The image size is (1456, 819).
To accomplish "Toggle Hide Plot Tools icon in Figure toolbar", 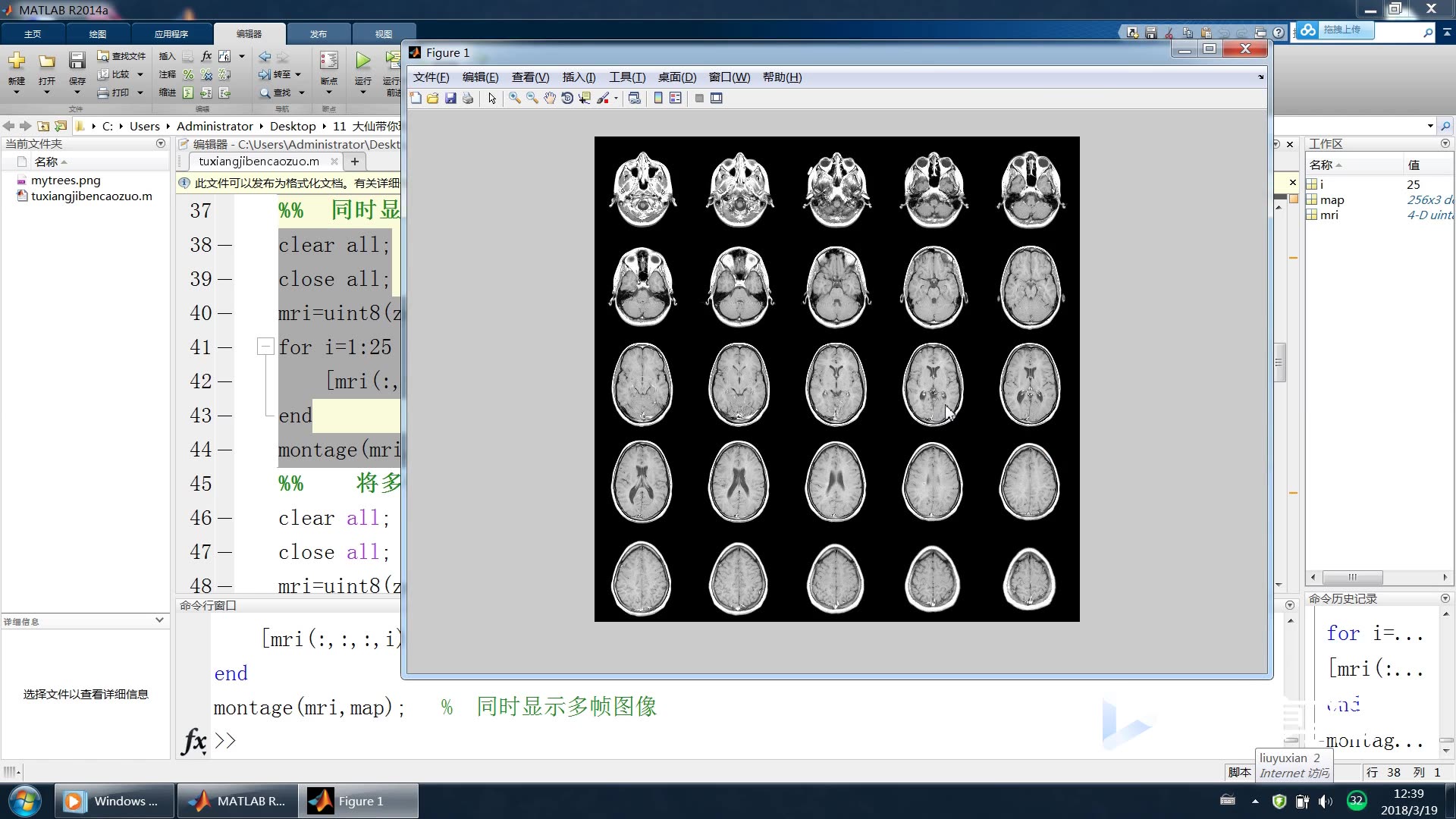I will [699, 99].
